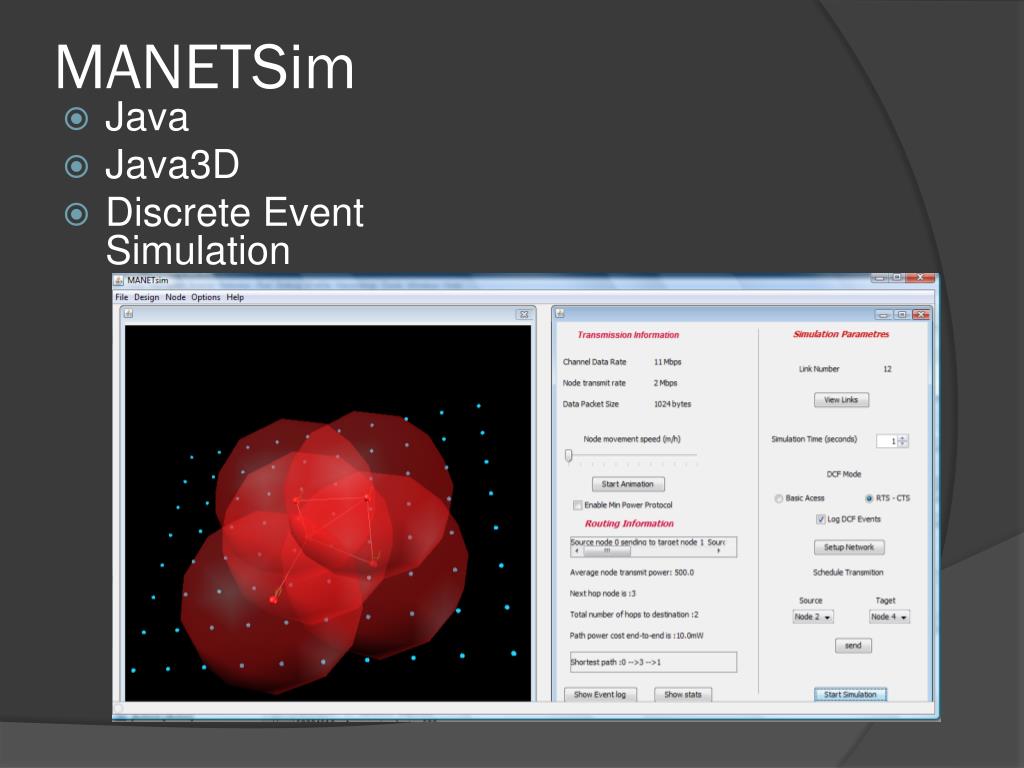Screen dimensions: 1024x768
Task: Open the Source node dropdown
Action: [x=813, y=616]
